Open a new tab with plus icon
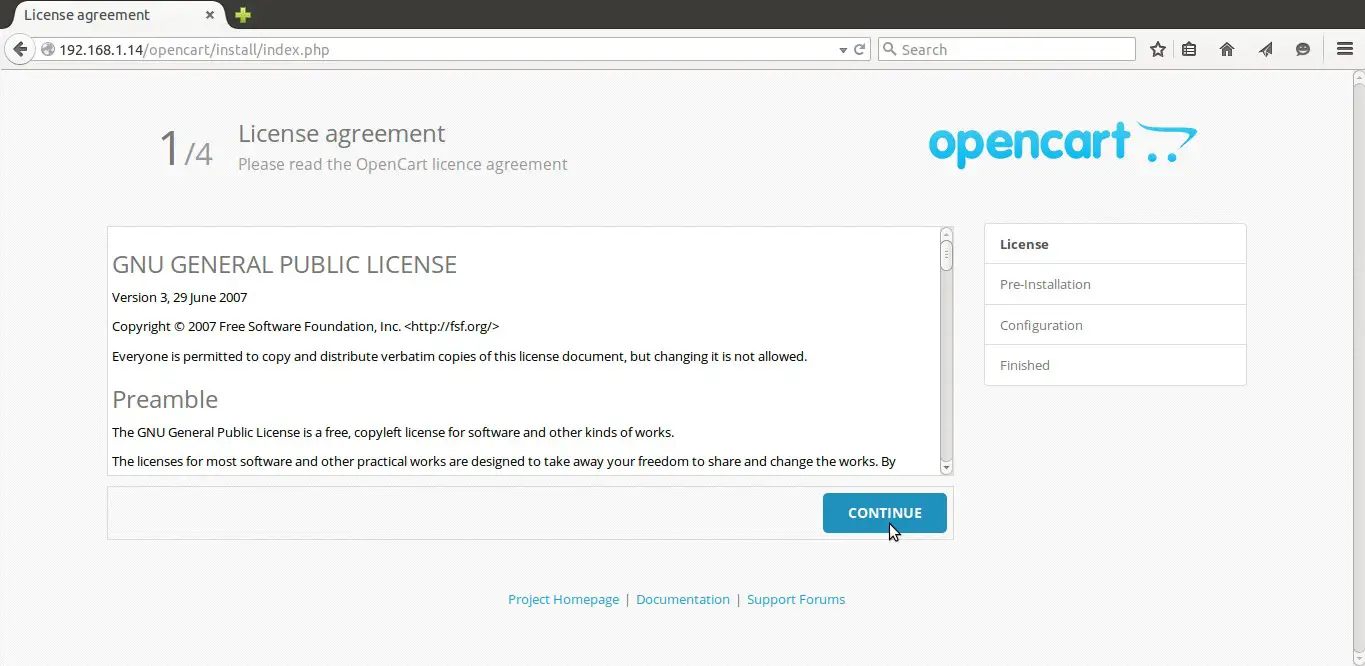 [242, 15]
